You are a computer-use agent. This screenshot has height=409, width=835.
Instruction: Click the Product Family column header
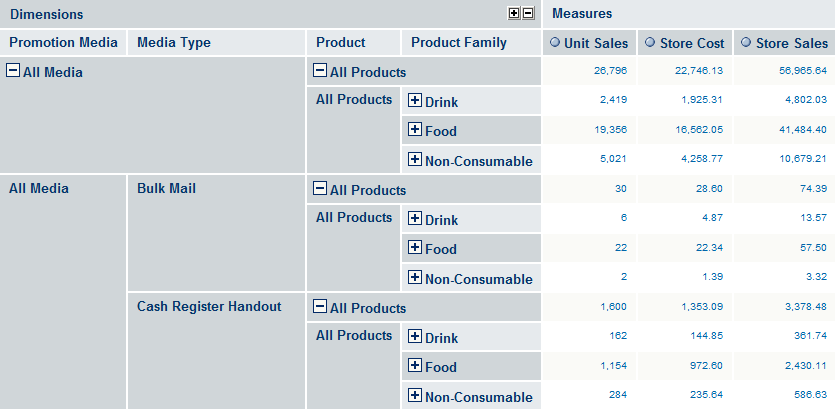coord(459,43)
